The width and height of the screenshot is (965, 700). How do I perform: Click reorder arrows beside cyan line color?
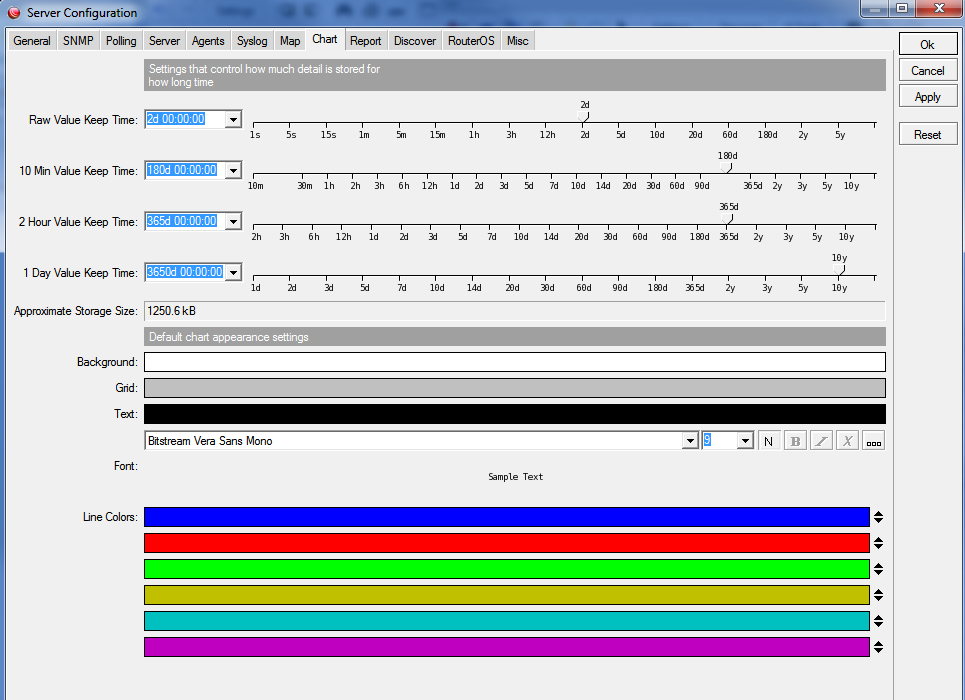tap(878, 621)
